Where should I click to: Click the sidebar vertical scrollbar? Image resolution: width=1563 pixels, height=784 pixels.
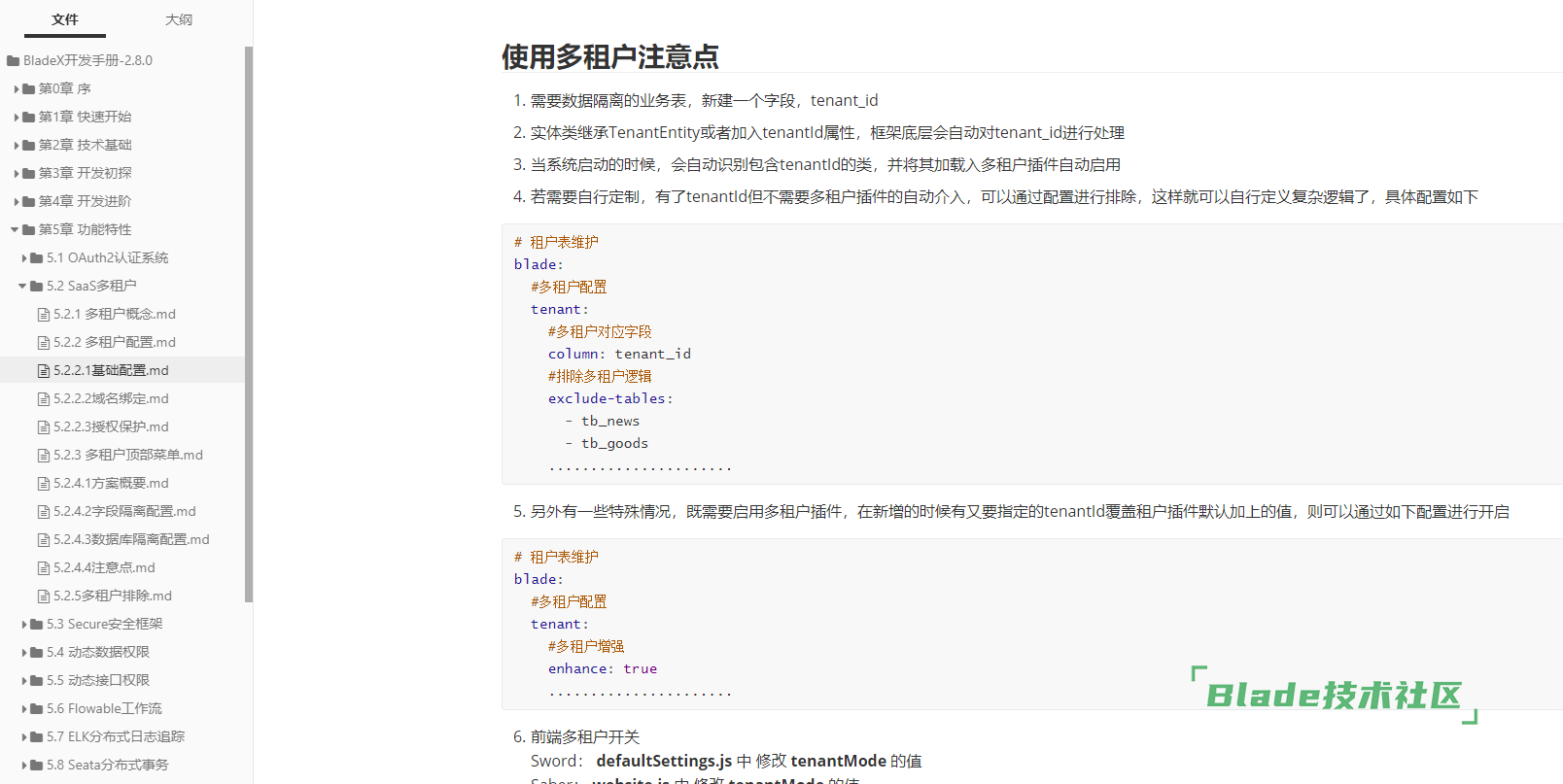tap(249, 324)
